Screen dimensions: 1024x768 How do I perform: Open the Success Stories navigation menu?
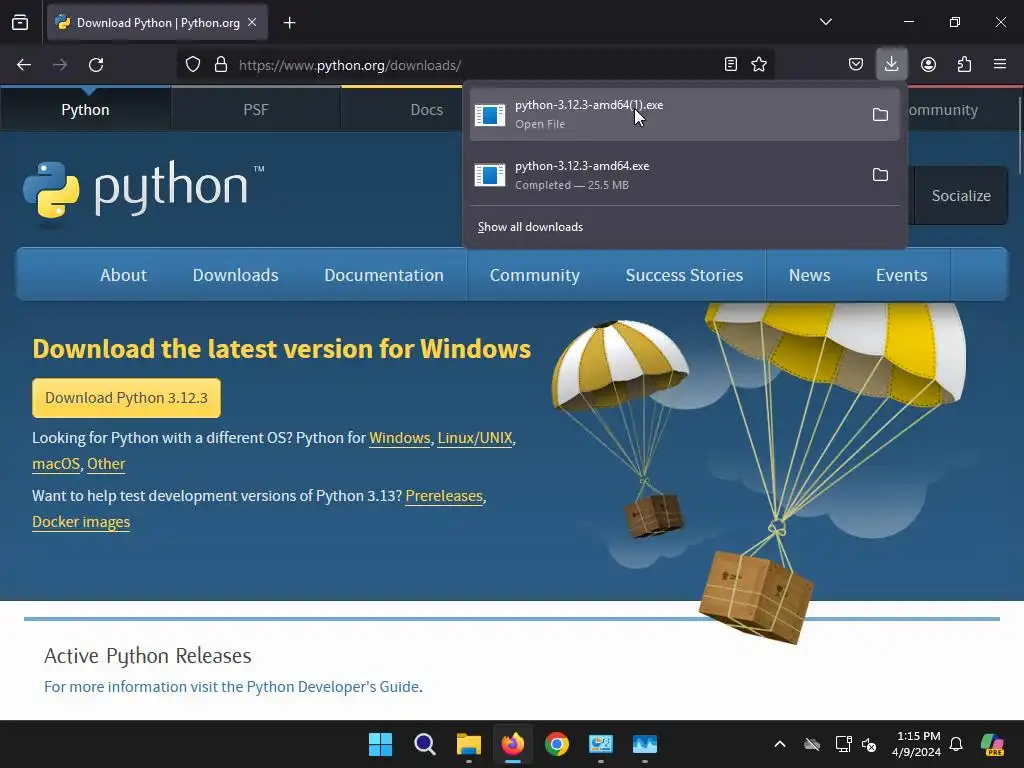coord(684,275)
